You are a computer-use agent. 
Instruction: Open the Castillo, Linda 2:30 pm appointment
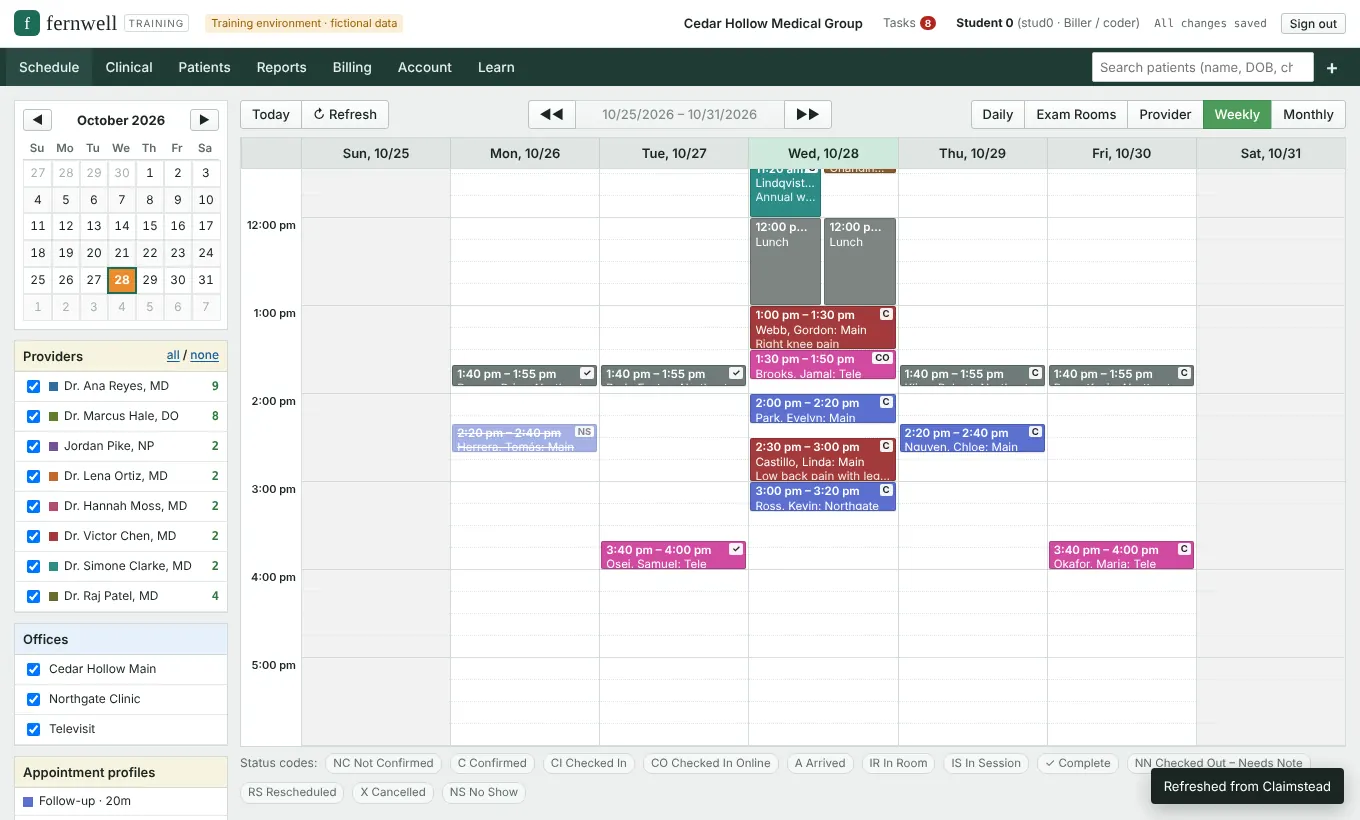pyautogui.click(x=823, y=460)
